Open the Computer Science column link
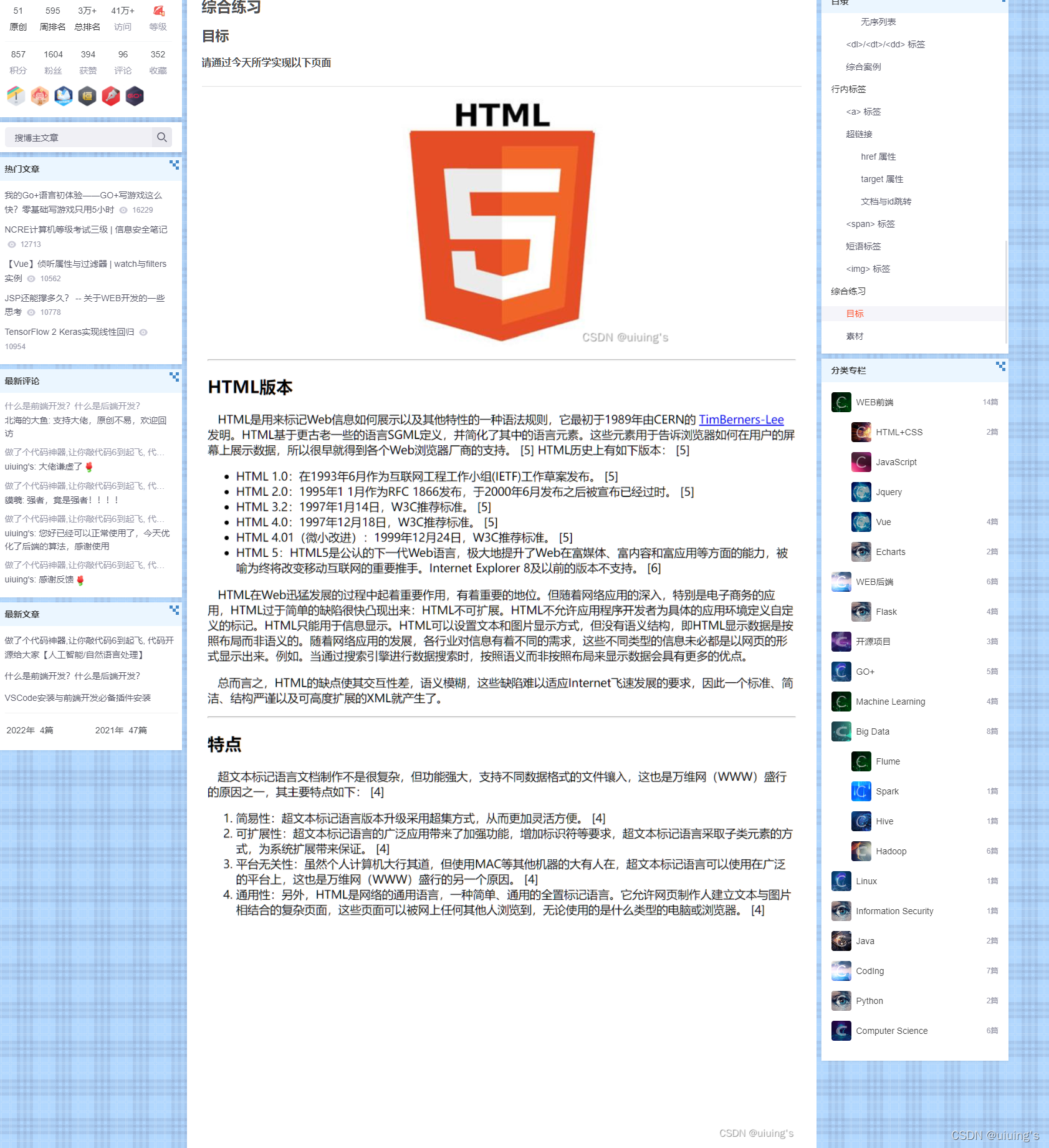1049x1148 pixels. [891, 1031]
